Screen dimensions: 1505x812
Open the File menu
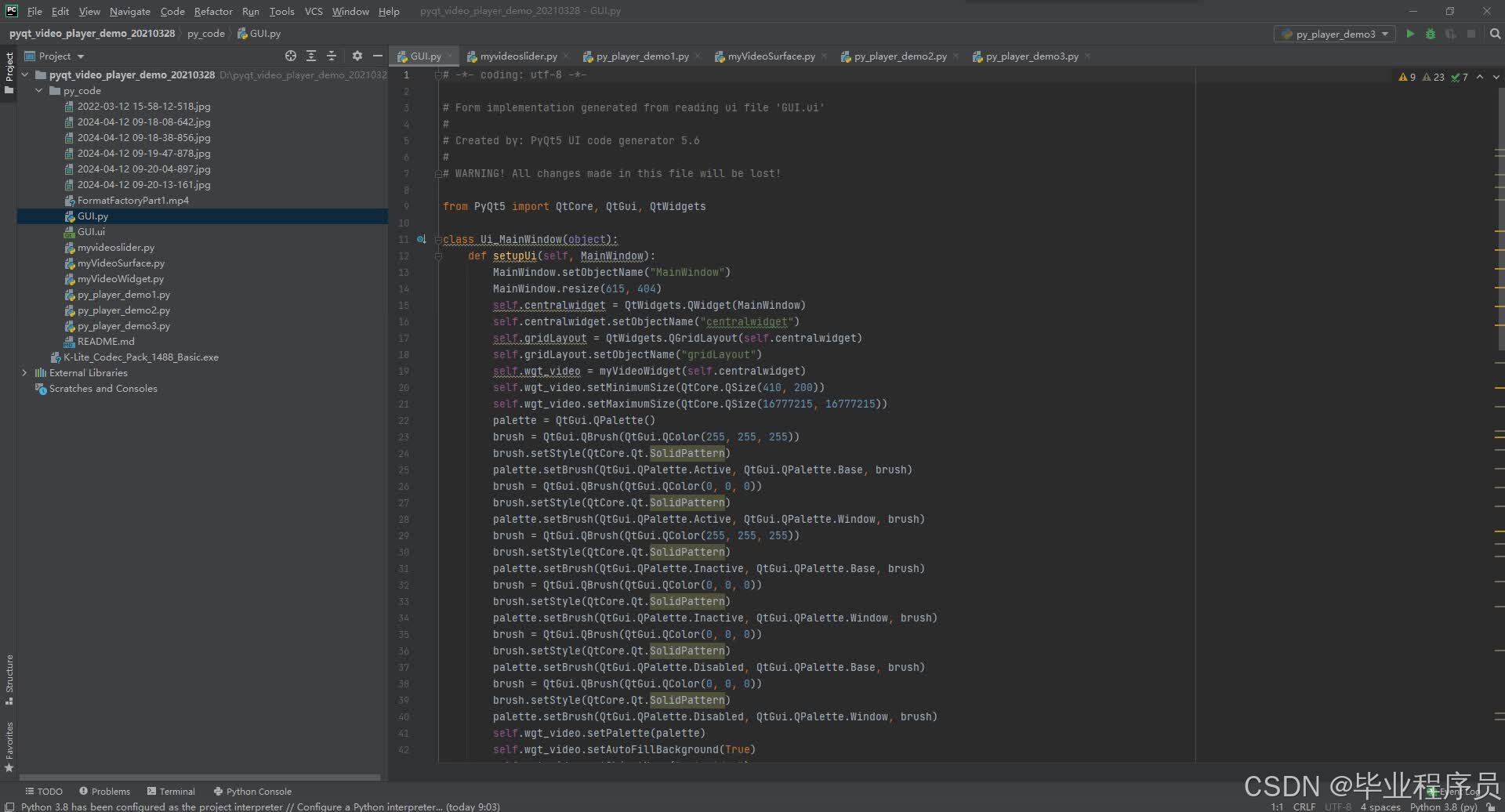tap(34, 11)
